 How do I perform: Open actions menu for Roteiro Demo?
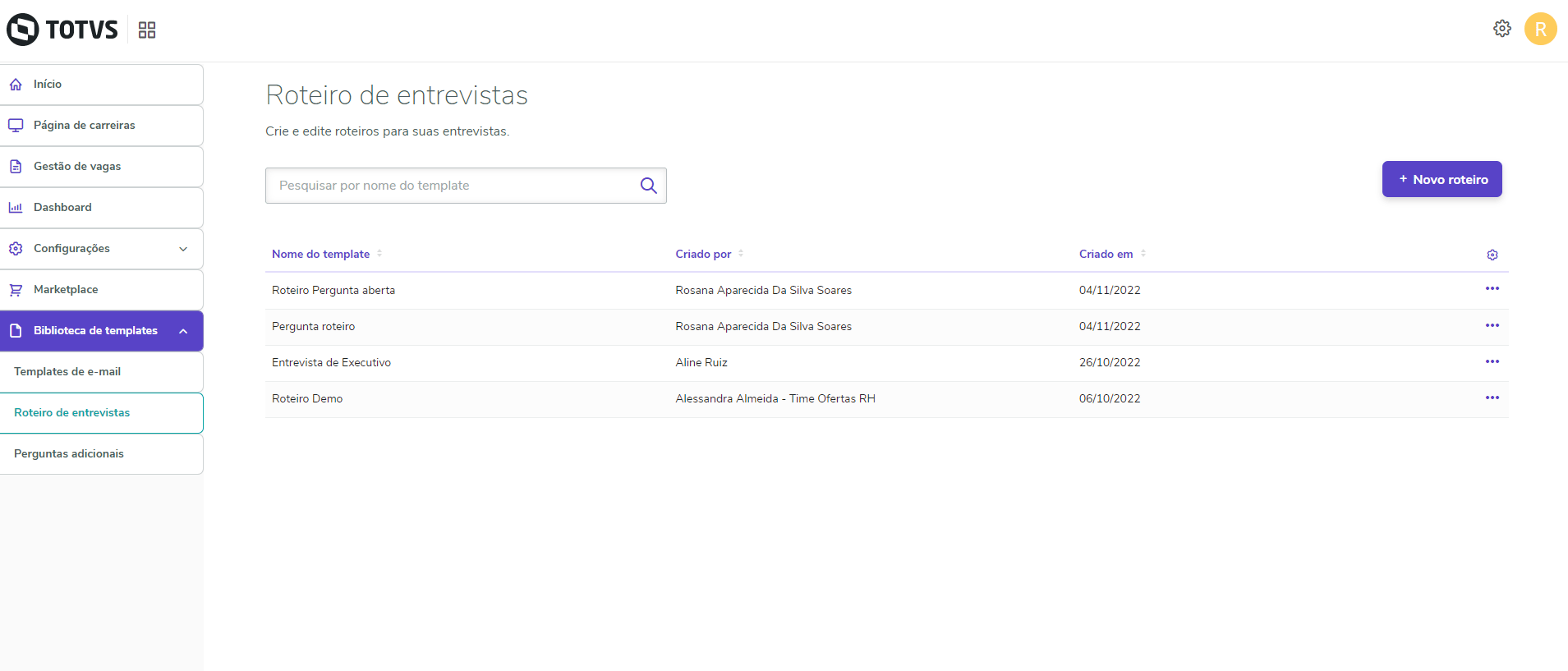(x=1492, y=398)
